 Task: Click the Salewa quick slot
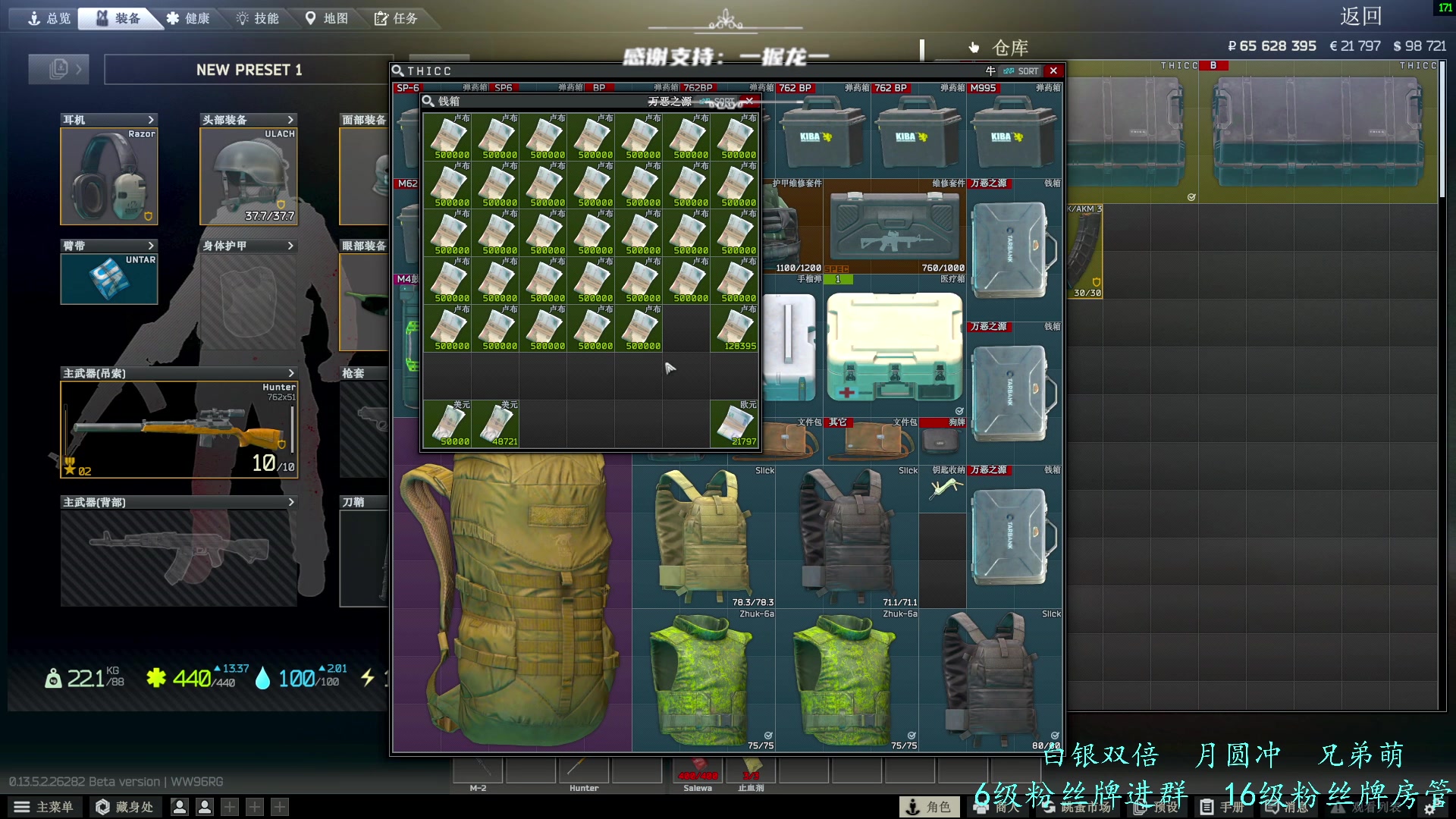[698, 770]
